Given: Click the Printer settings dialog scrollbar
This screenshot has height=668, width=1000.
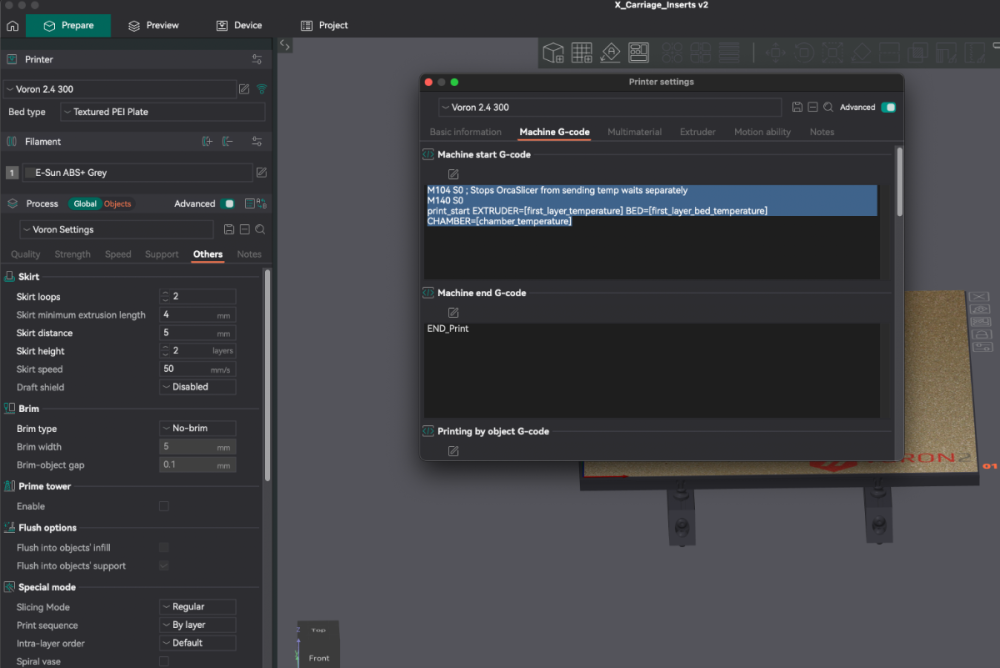Looking at the screenshot, I should [x=899, y=182].
